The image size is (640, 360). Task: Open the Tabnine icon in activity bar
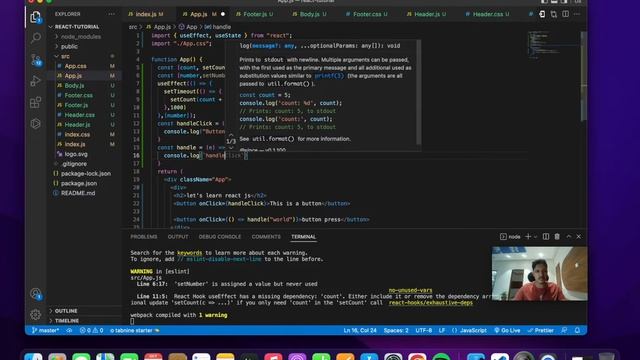point(36,123)
